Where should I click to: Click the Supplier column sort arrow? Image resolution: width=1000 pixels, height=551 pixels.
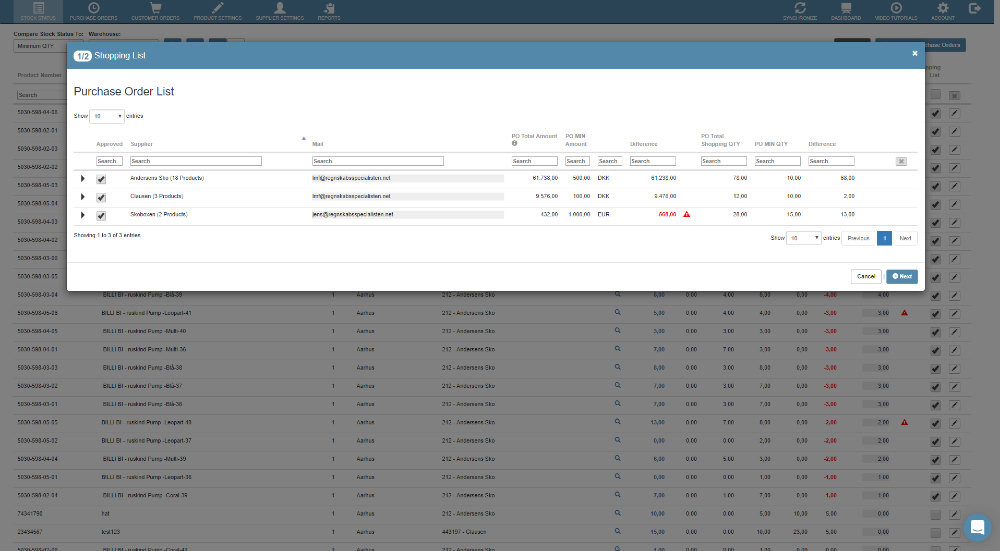(303, 138)
